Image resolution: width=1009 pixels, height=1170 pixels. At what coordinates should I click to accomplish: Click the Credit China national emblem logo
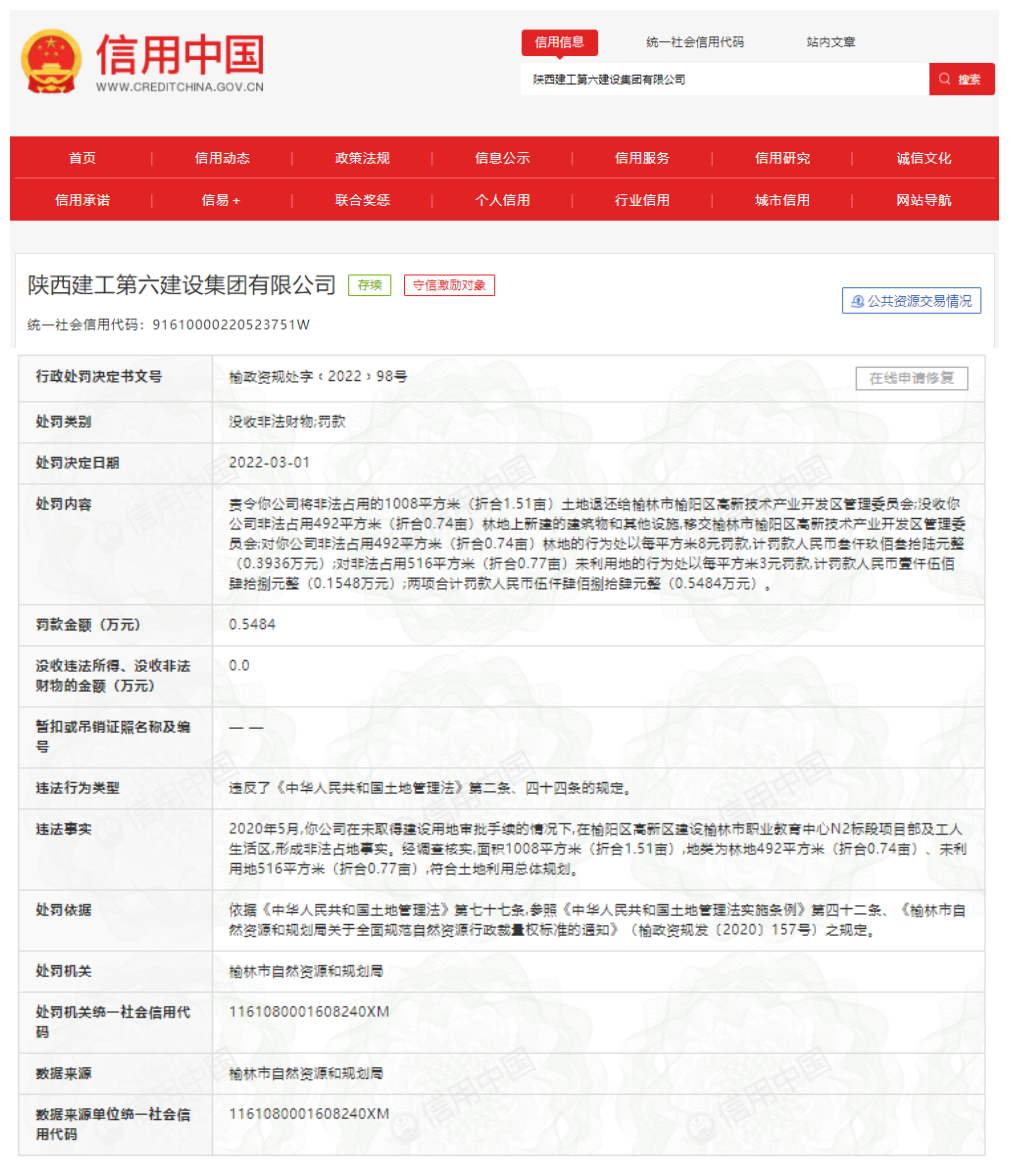[51, 61]
